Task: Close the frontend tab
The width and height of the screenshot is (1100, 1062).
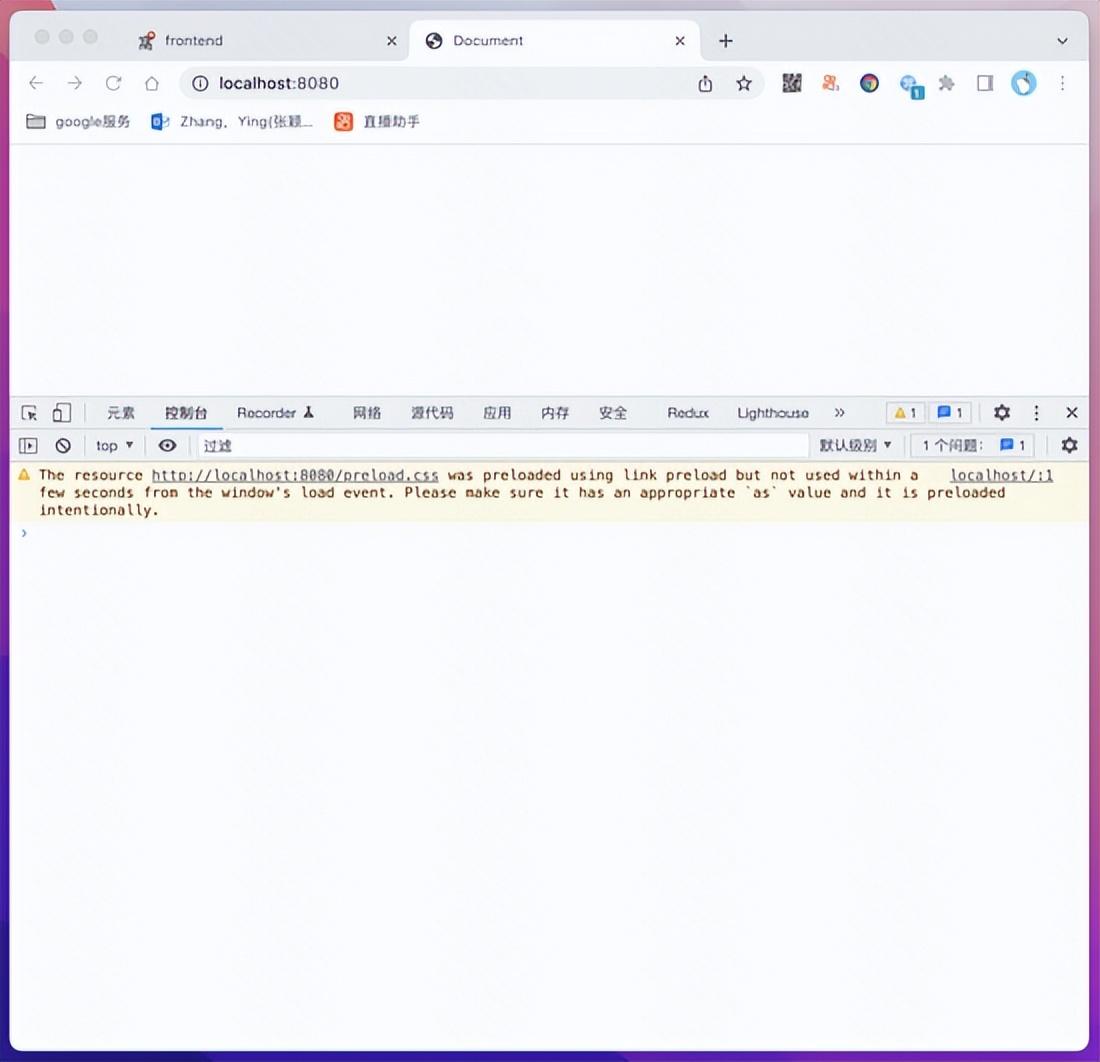Action: point(391,41)
